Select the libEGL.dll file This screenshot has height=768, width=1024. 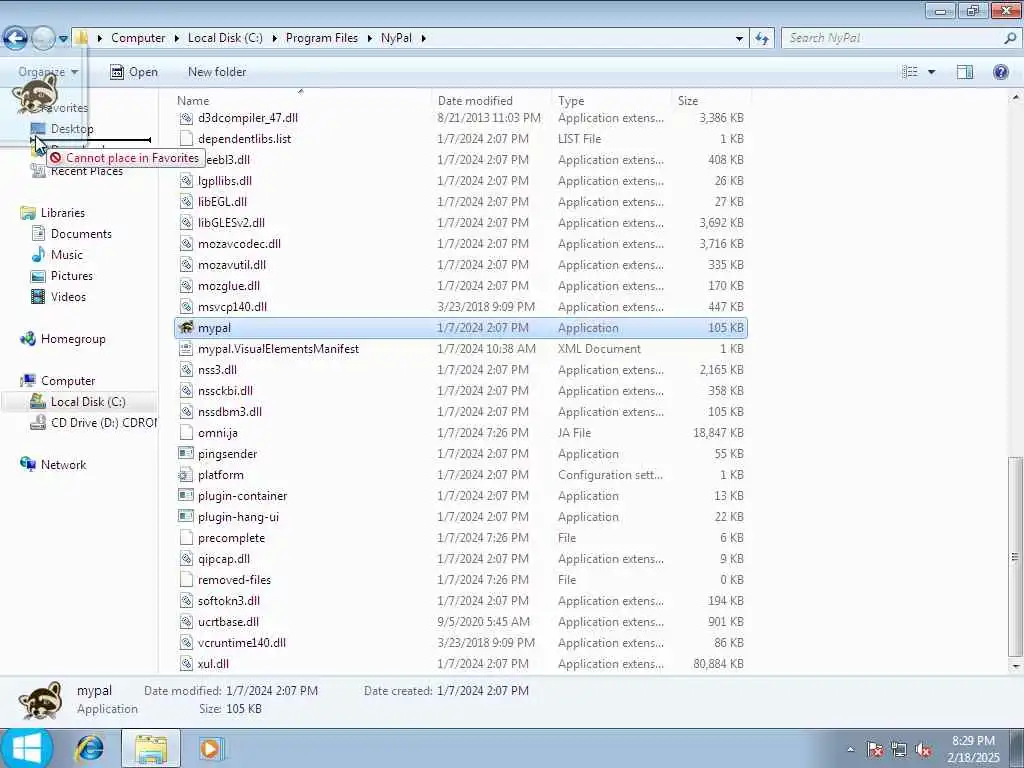pos(222,202)
